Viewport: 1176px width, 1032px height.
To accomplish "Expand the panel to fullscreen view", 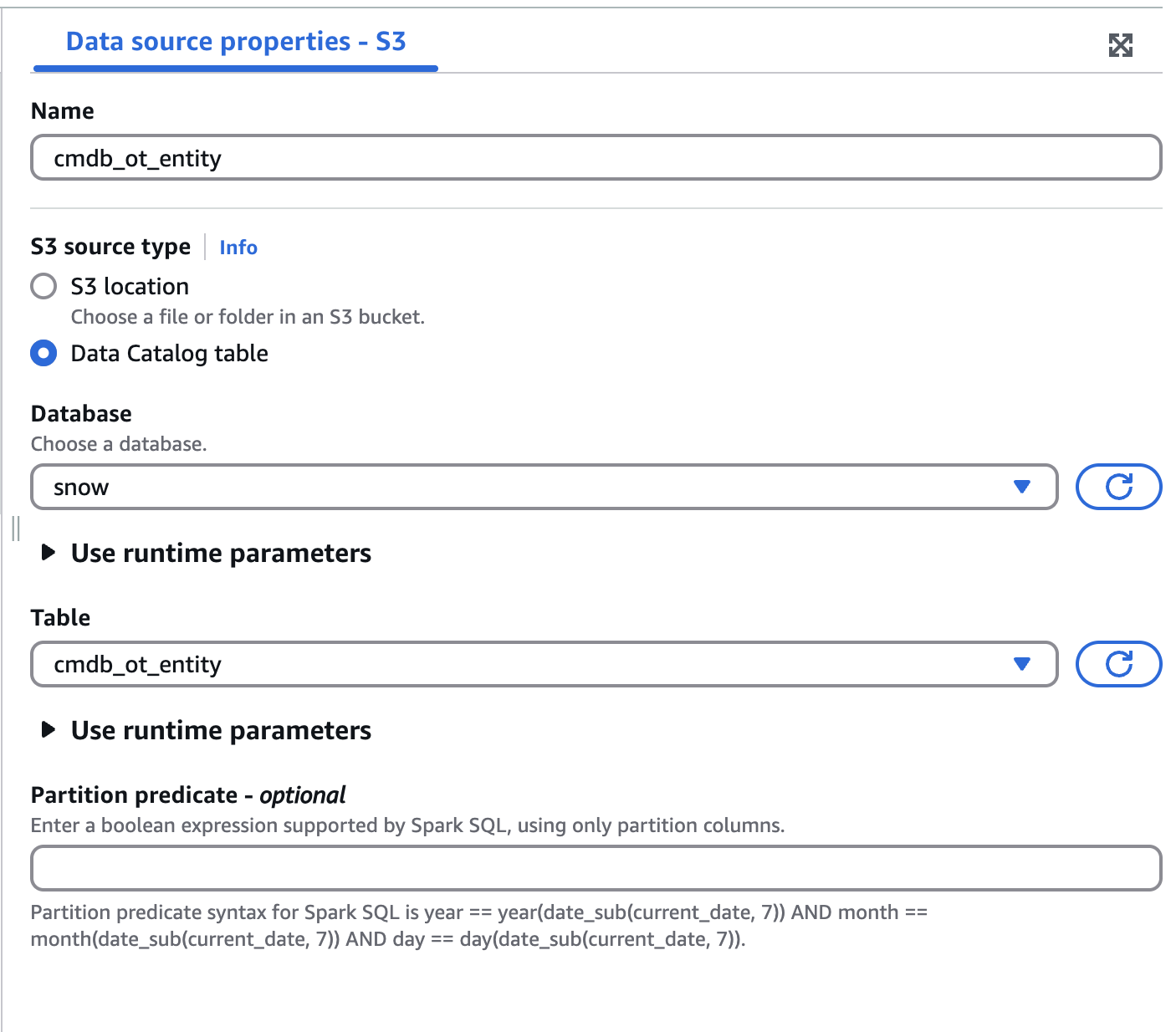I will (1122, 45).
